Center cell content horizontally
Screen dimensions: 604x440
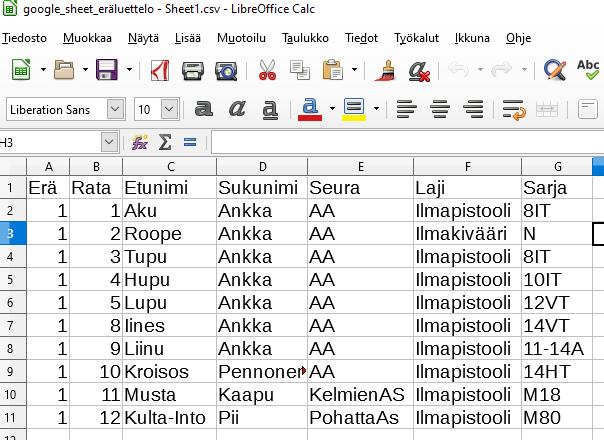[440, 109]
